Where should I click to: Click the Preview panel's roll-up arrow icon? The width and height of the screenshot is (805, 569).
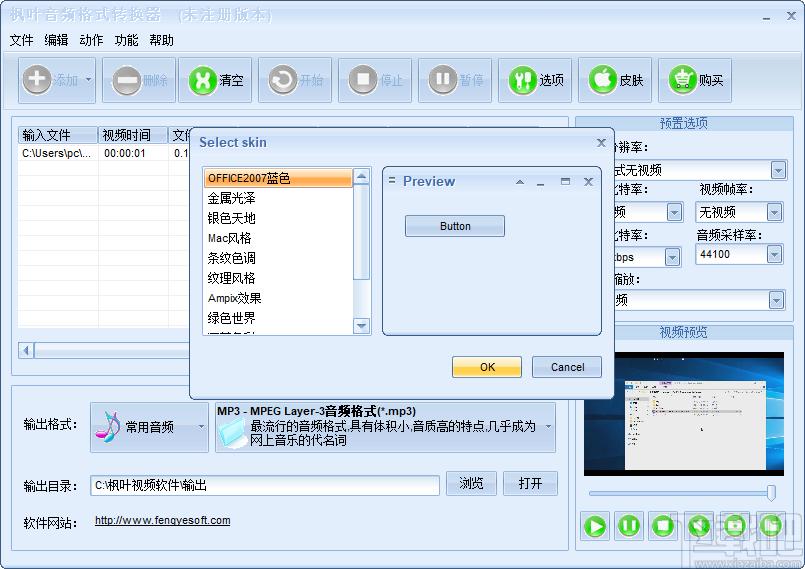pos(520,182)
